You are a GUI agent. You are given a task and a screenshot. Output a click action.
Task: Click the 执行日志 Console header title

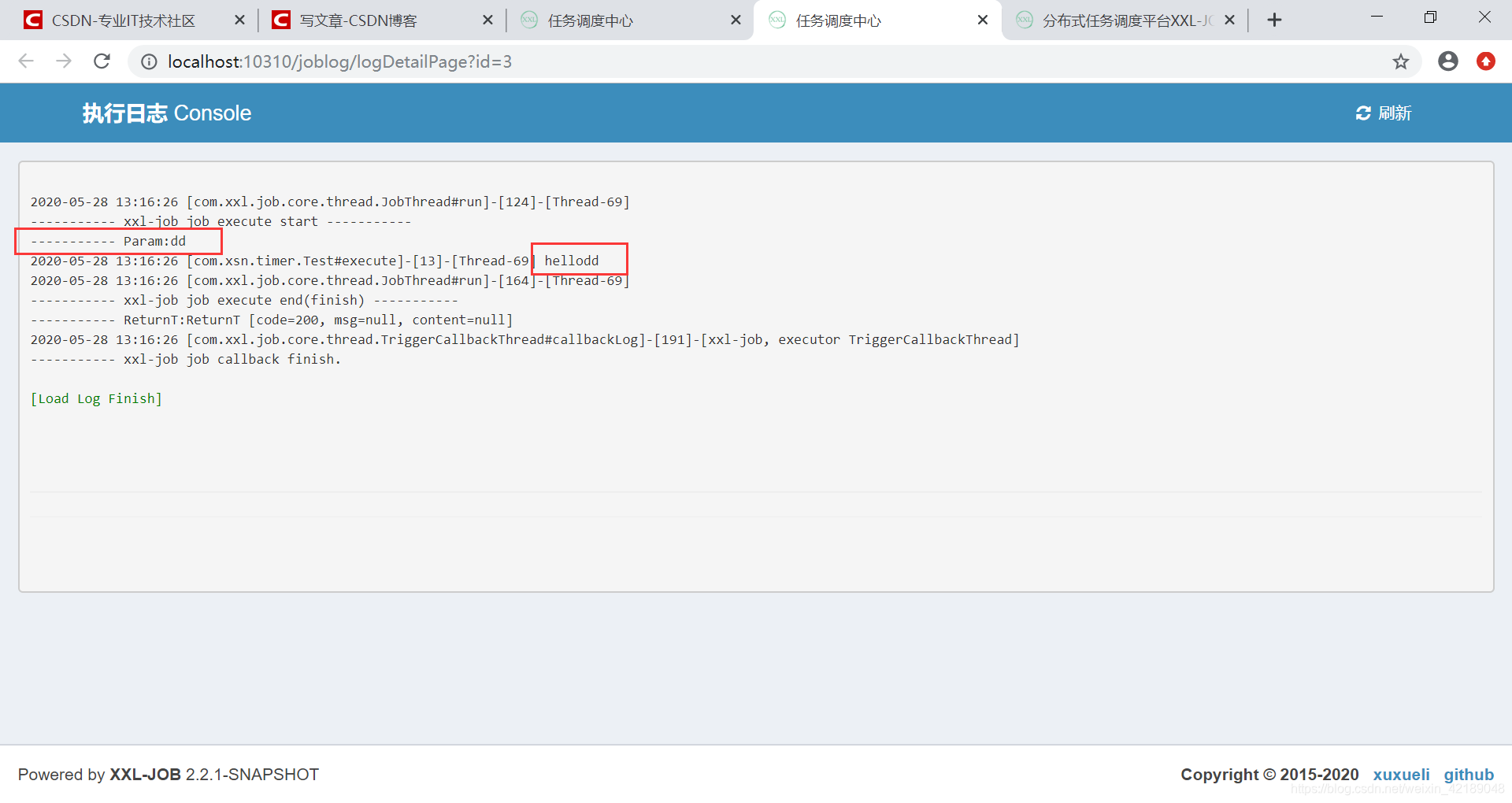pyautogui.click(x=167, y=113)
